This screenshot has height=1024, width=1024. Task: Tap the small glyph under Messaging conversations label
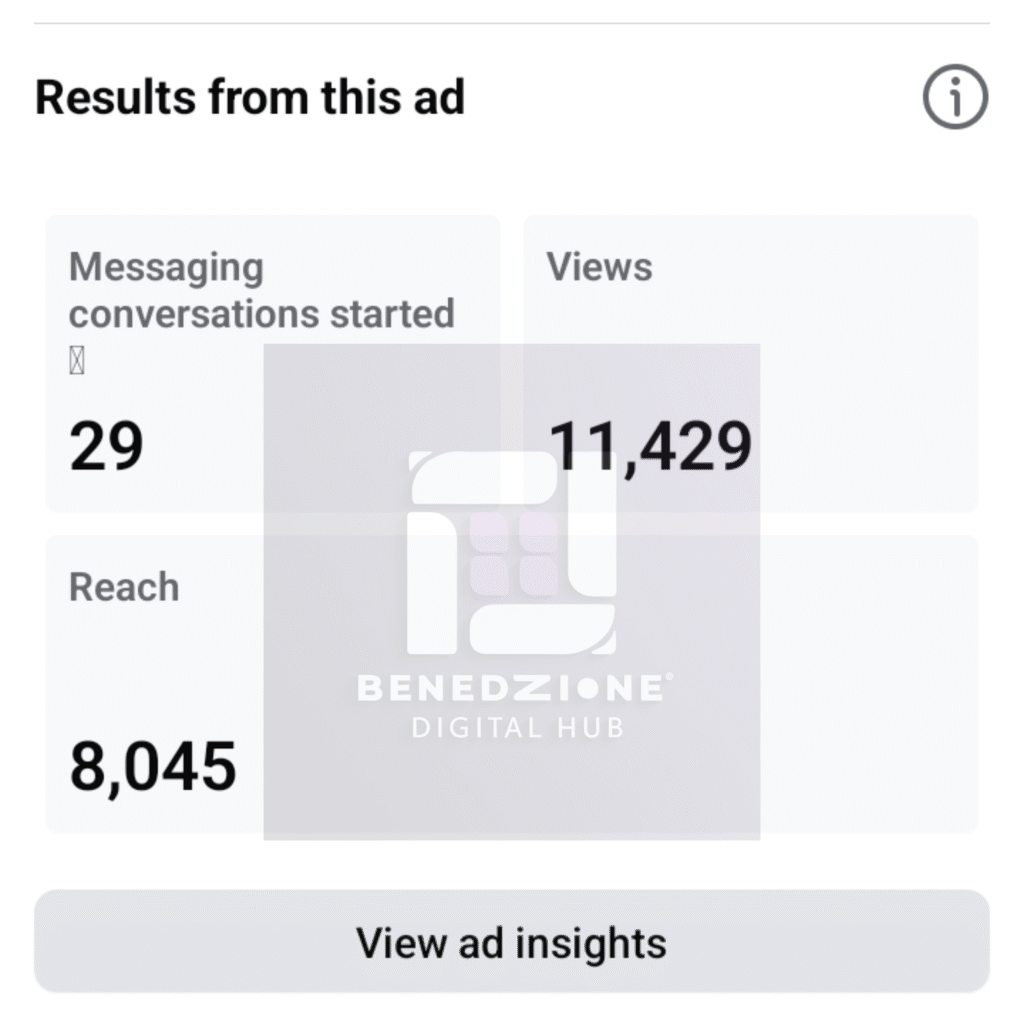[x=77, y=362]
